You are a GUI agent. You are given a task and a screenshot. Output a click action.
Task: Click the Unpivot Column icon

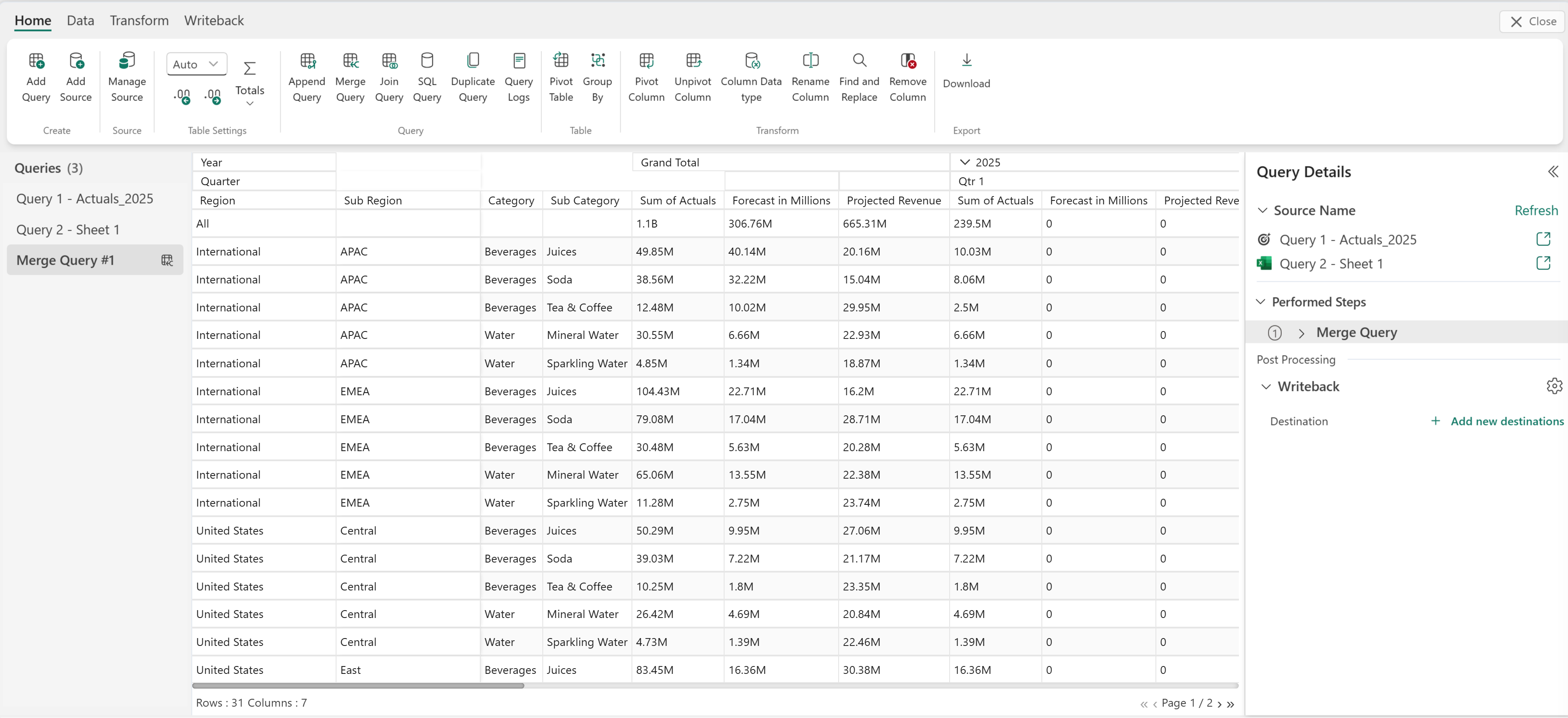[692, 61]
